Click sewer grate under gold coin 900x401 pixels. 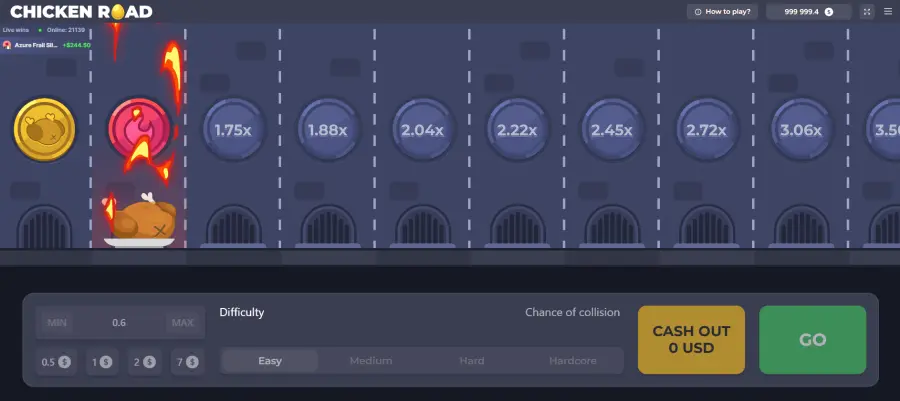44,226
